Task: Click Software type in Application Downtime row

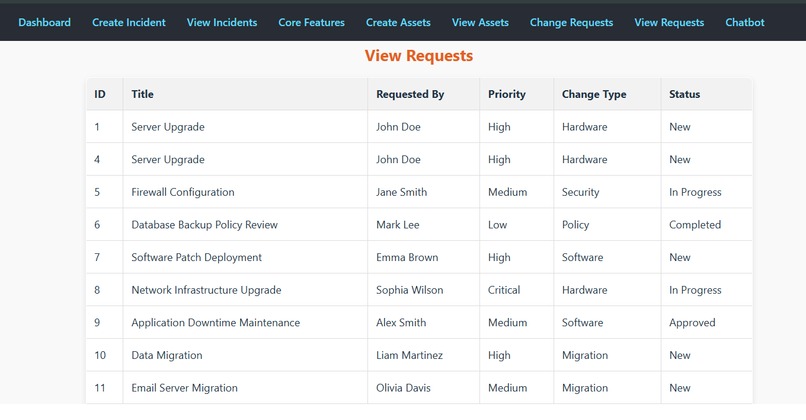Action: (x=582, y=323)
